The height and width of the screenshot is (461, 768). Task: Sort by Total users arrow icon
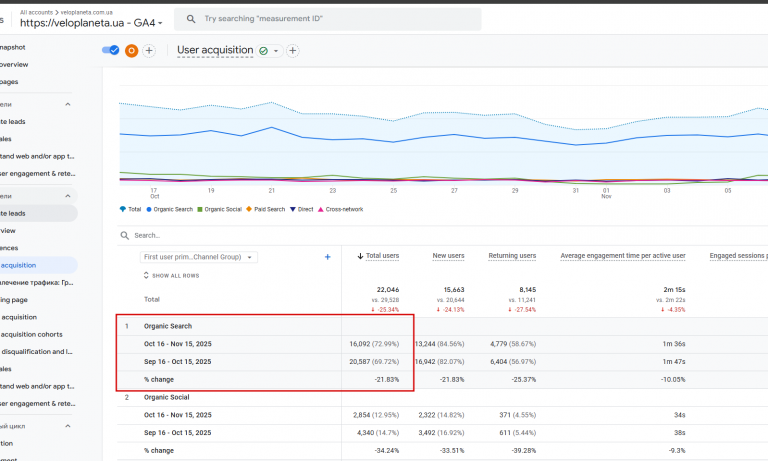point(360,256)
